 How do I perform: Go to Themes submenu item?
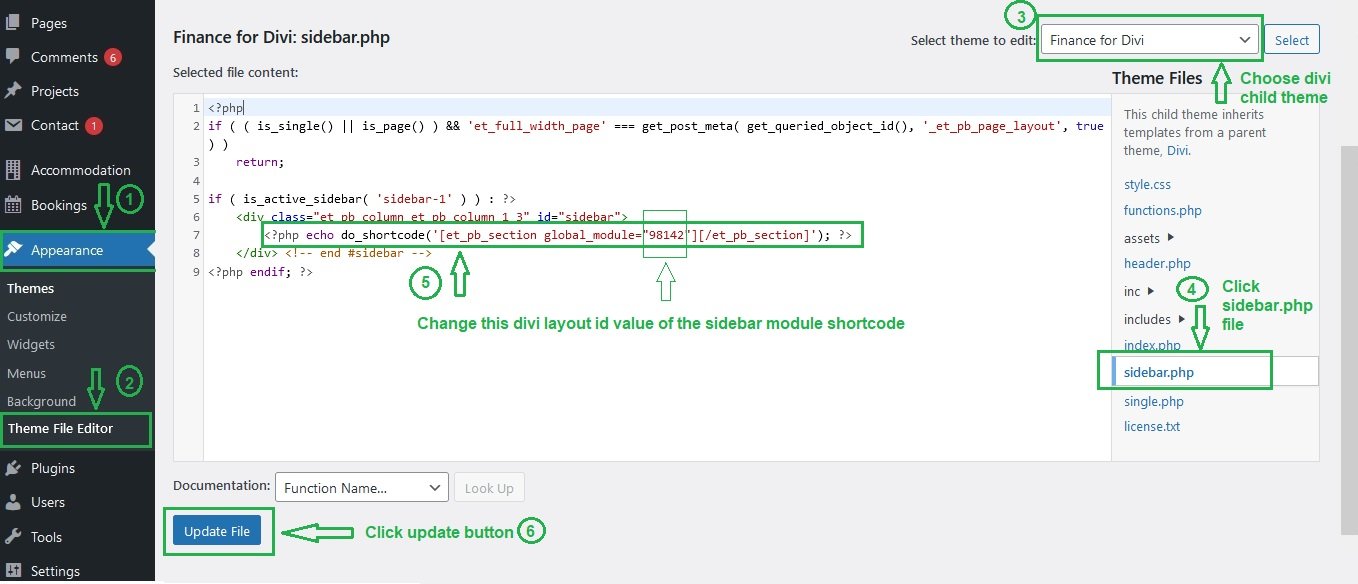pos(31,288)
